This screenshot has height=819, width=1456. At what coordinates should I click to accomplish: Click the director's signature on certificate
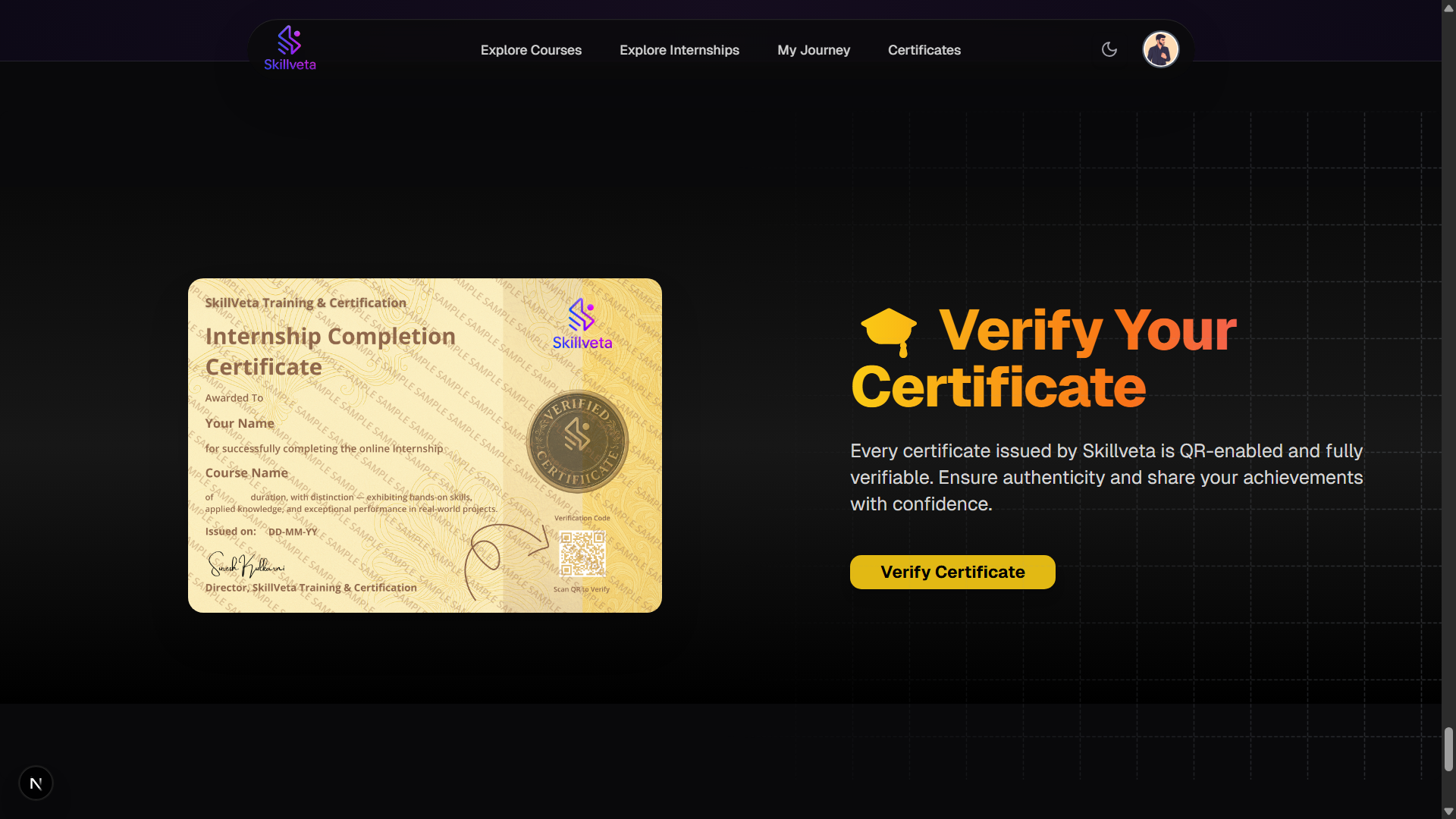(x=246, y=565)
